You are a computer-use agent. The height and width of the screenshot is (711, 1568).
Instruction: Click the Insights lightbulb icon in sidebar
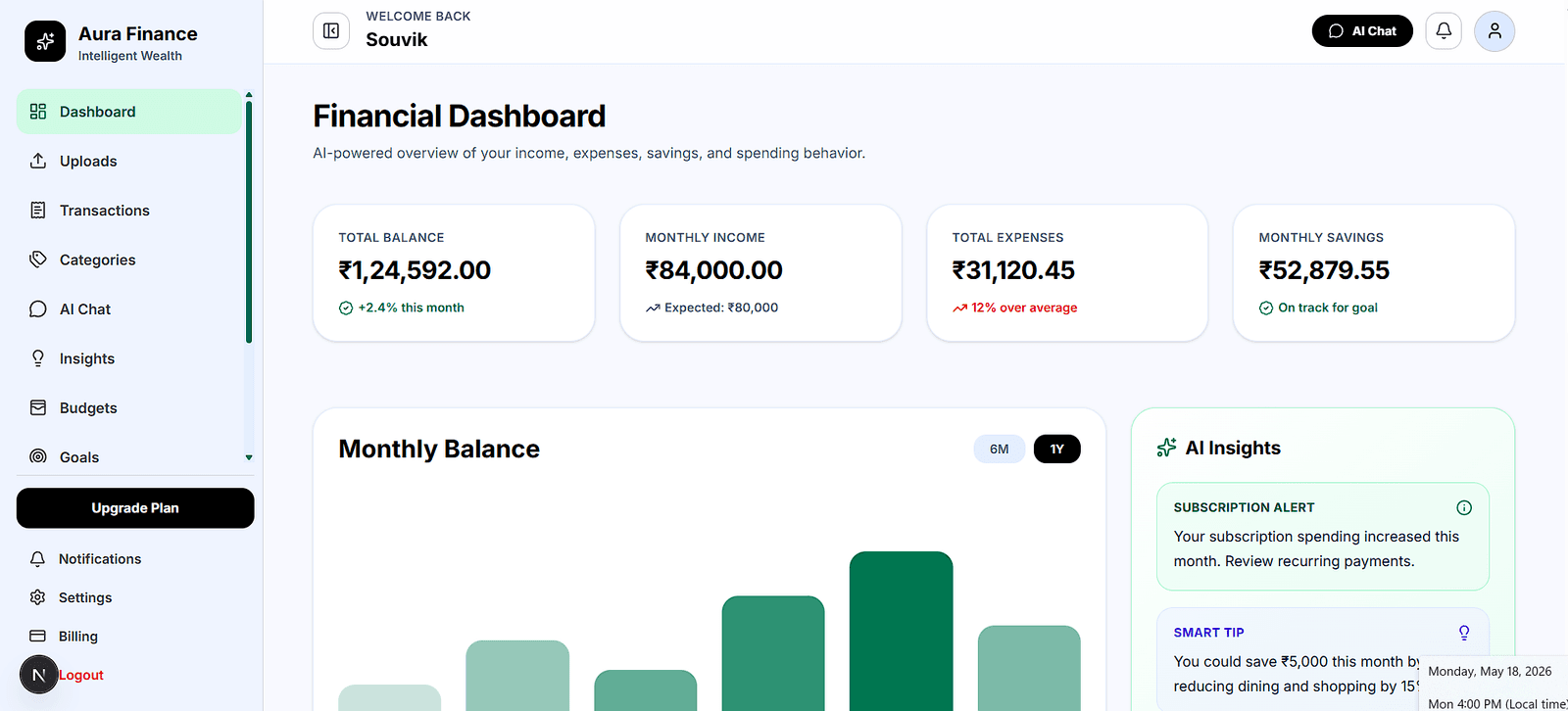click(x=38, y=358)
